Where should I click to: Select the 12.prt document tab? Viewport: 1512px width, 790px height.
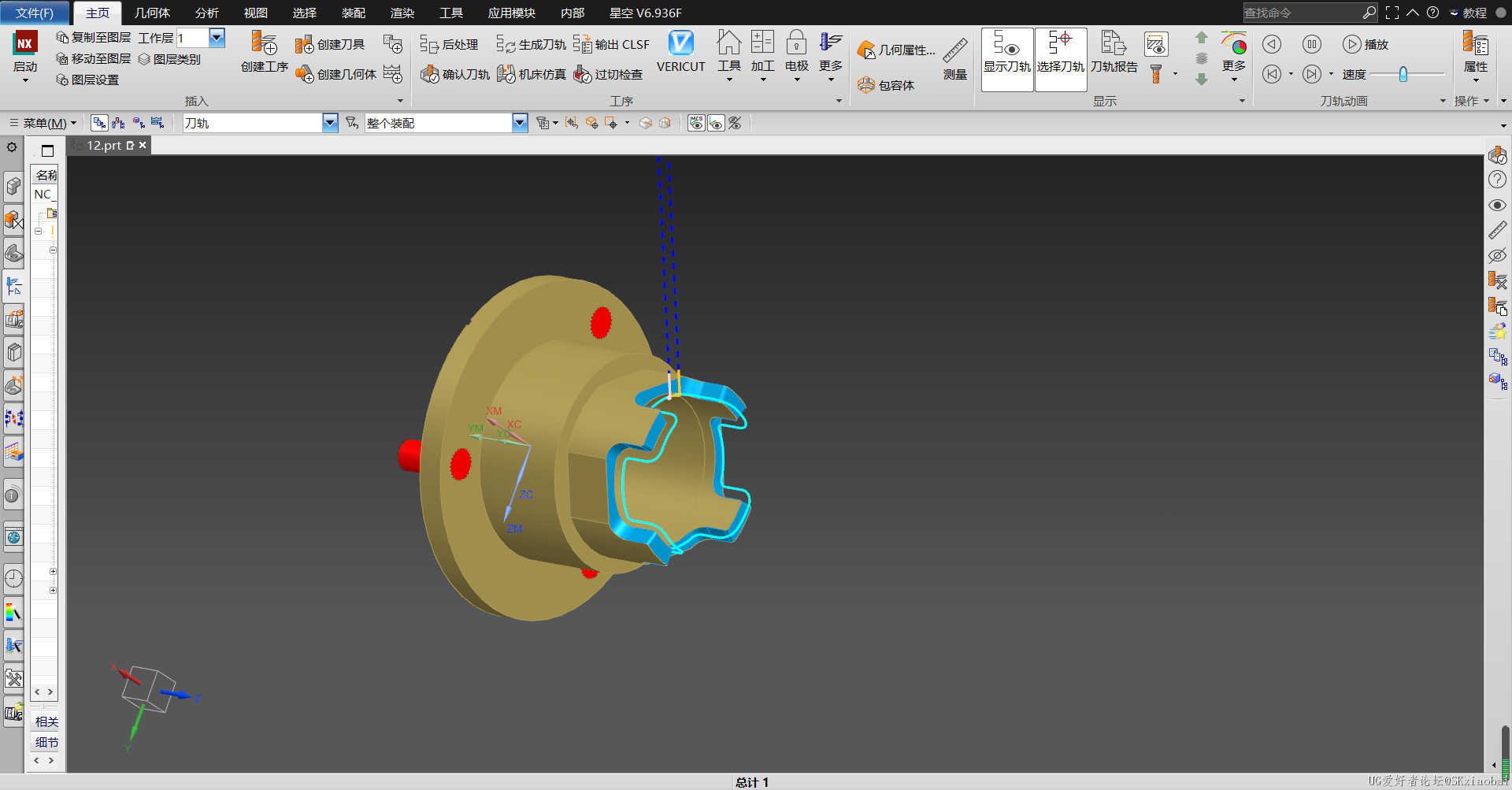pyautogui.click(x=109, y=145)
